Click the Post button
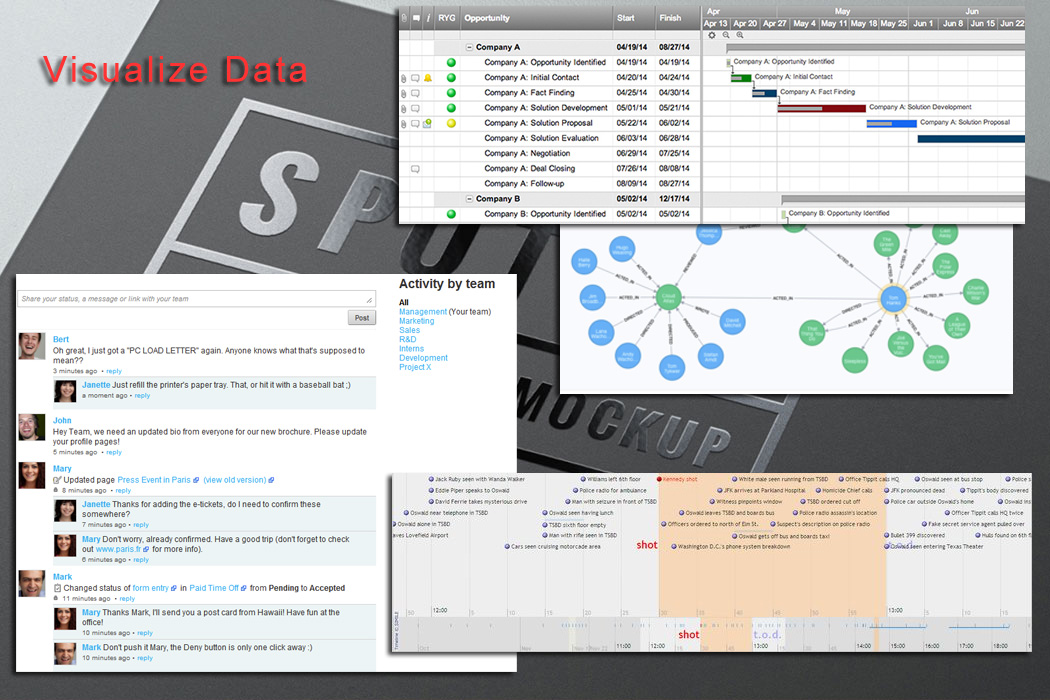This screenshot has width=1050, height=700. [x=362, y=318]
